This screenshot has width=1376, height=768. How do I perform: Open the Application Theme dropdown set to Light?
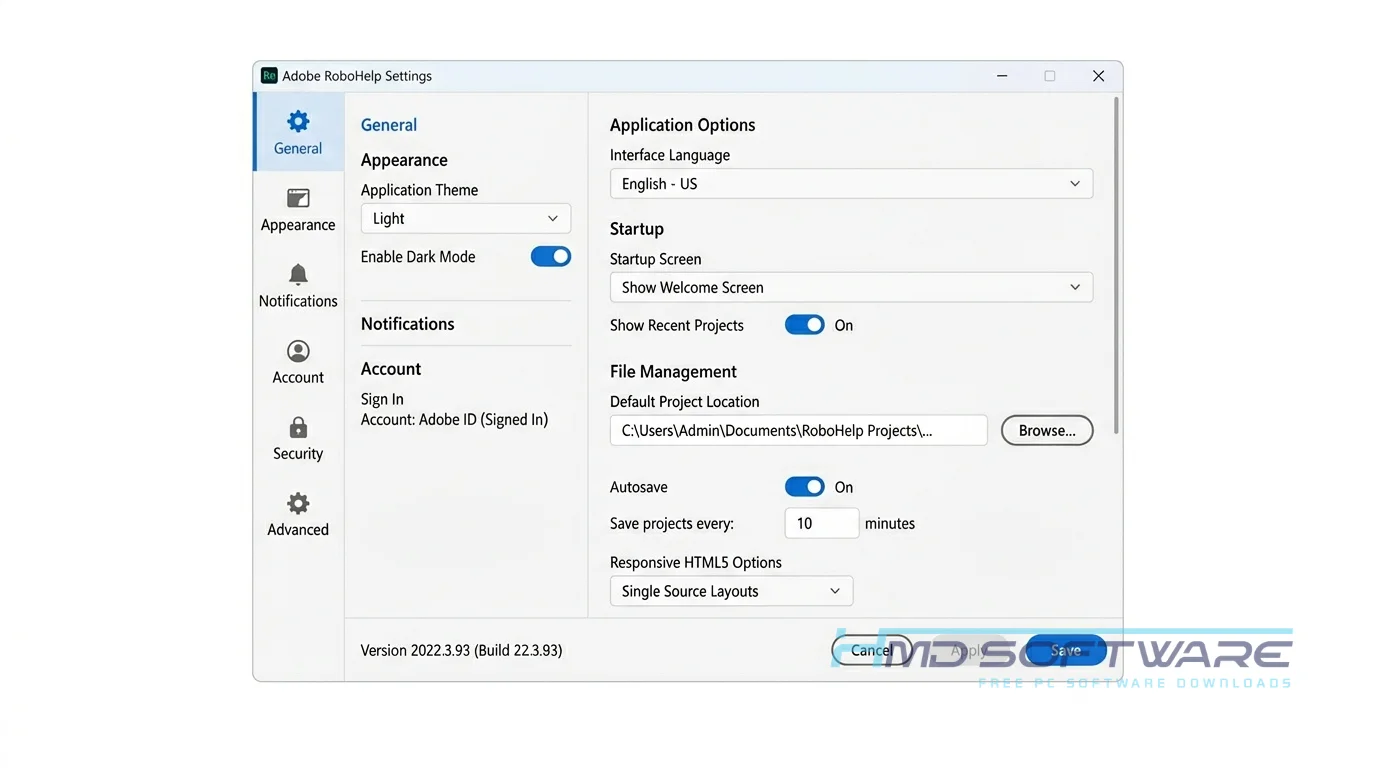coord(466,219)
